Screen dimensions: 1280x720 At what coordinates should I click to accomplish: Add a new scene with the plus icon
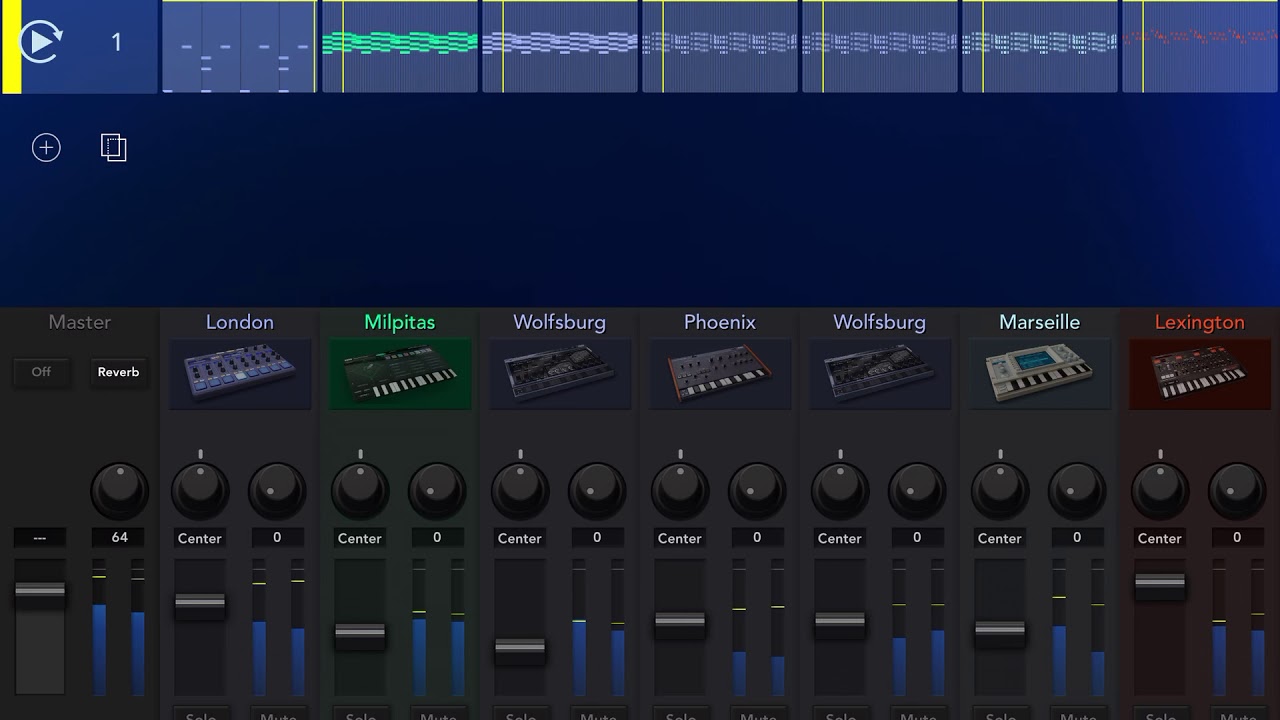pyautogui.click(x=46, y=148)
